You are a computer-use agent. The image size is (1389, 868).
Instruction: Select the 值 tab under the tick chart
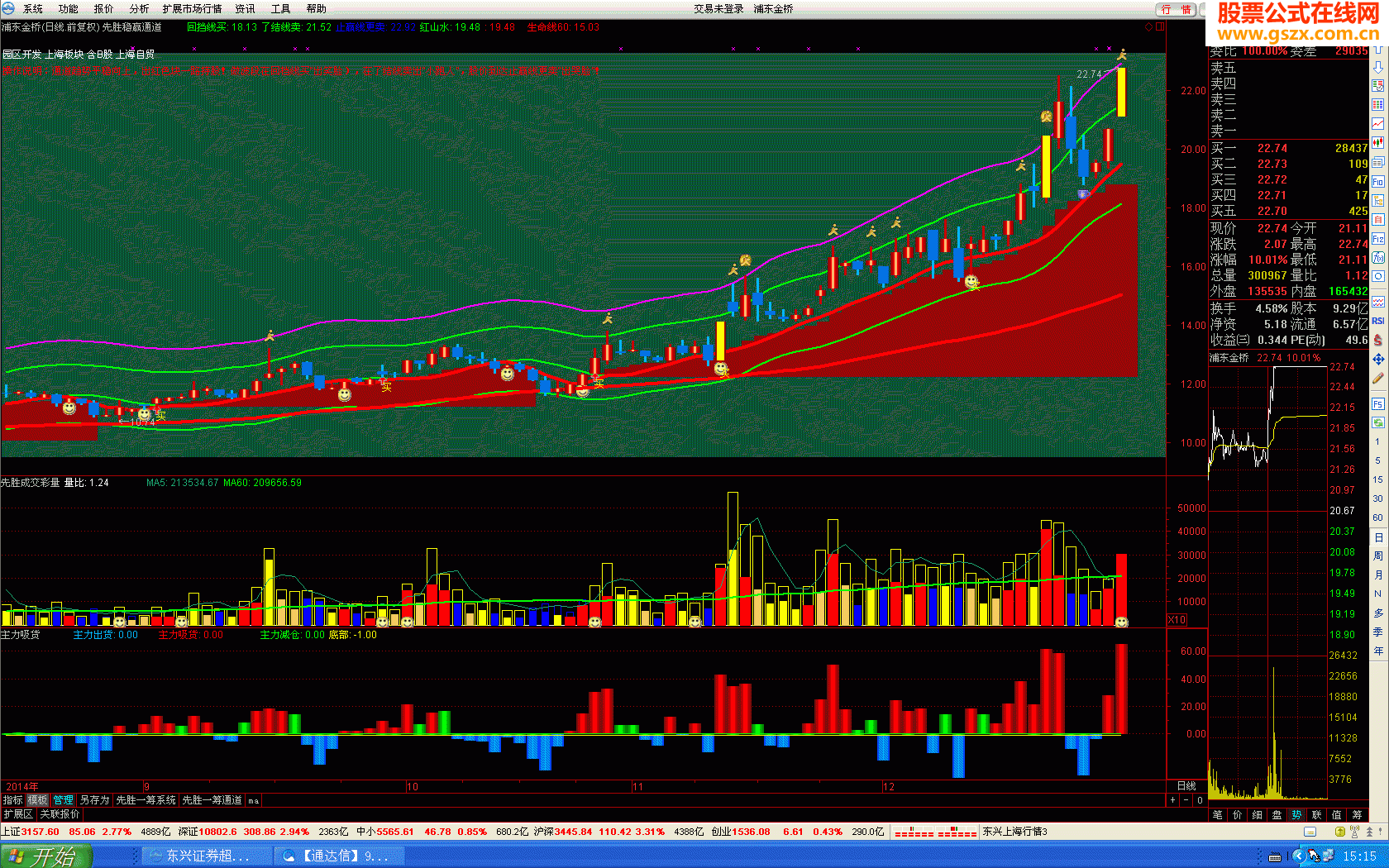pos(1336,815)
